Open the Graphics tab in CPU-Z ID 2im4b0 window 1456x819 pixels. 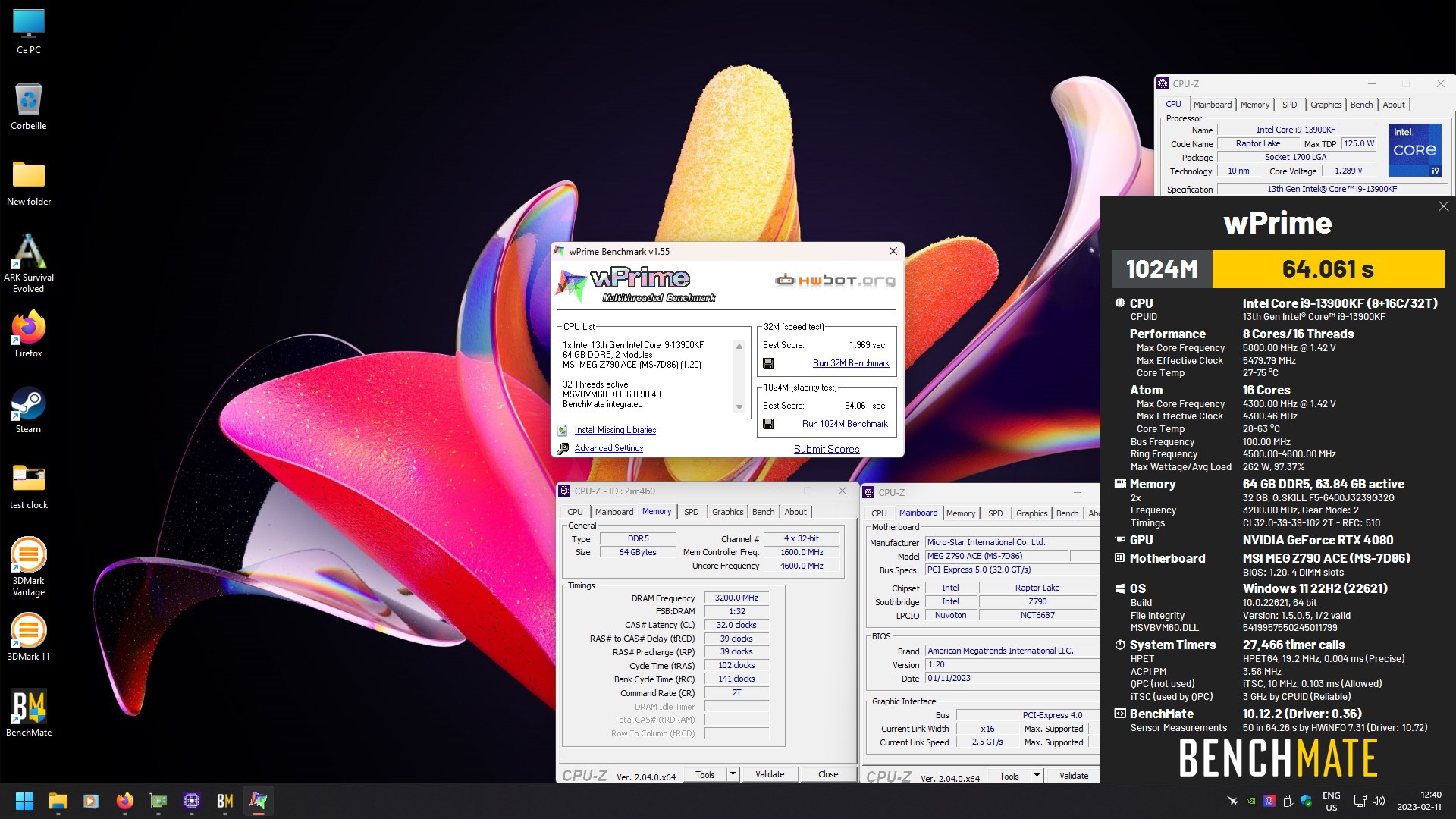point(727,512)
